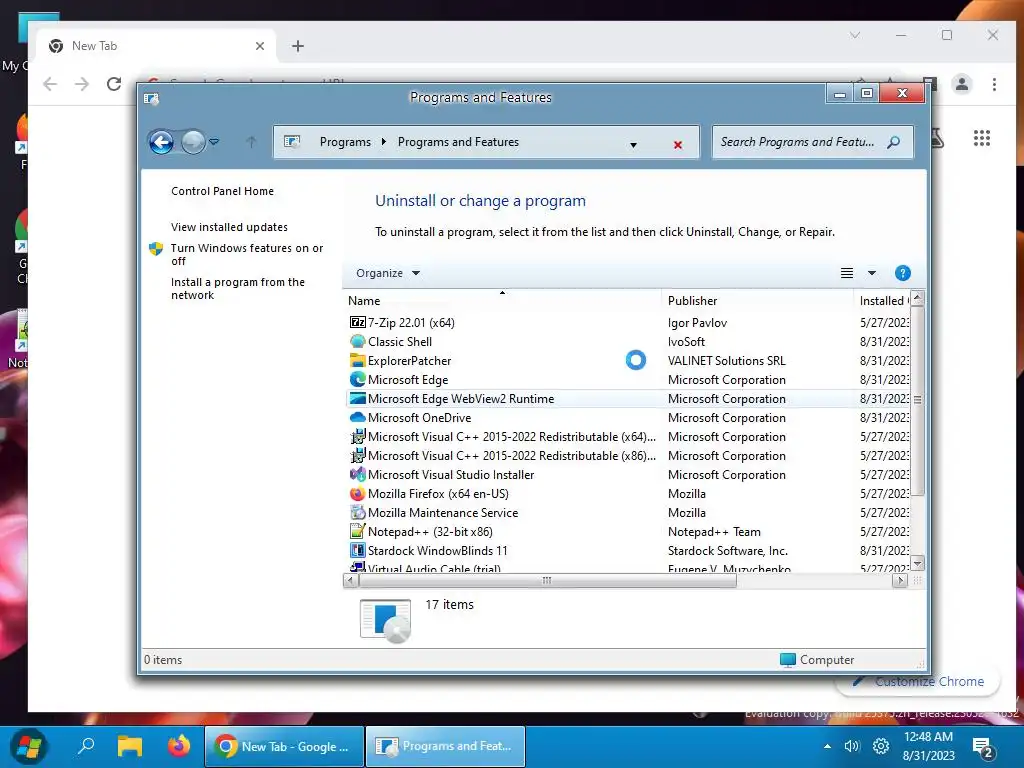Open view options dropdown arrow
This screenshot has width=1024, height=768.
pos(871,273)
